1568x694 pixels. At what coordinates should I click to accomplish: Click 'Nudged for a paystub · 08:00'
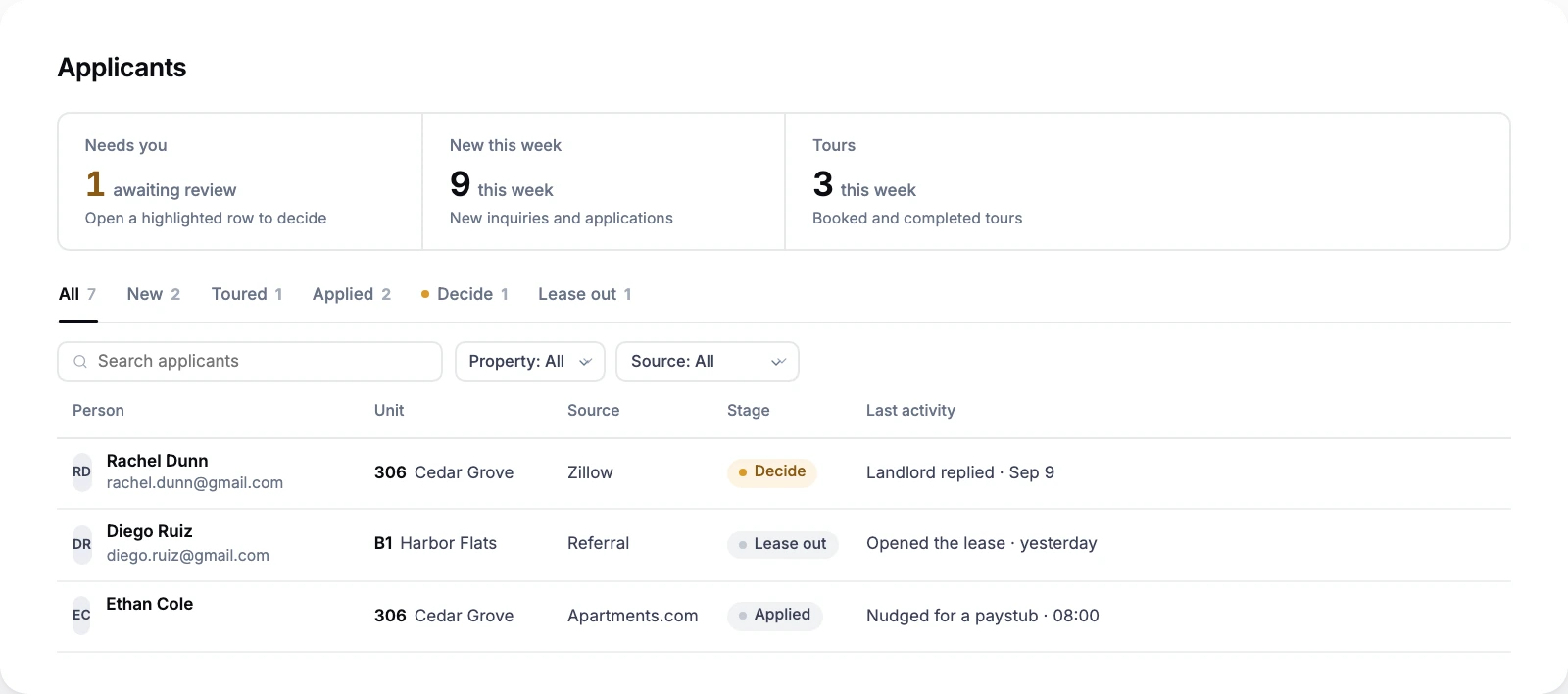point(983,616)
